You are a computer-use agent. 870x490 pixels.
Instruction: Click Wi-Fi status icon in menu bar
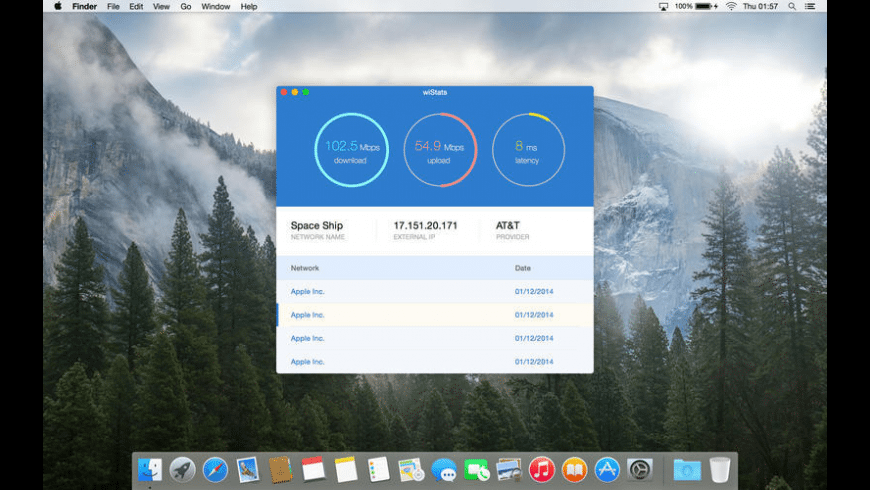tap(731, 7)
